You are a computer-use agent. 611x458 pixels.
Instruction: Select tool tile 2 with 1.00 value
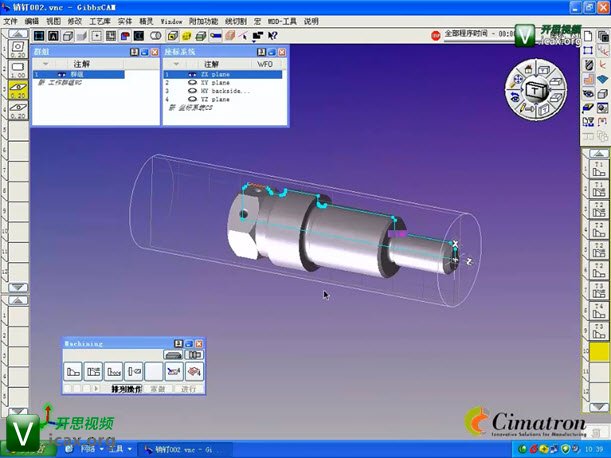tap(18, 69)
